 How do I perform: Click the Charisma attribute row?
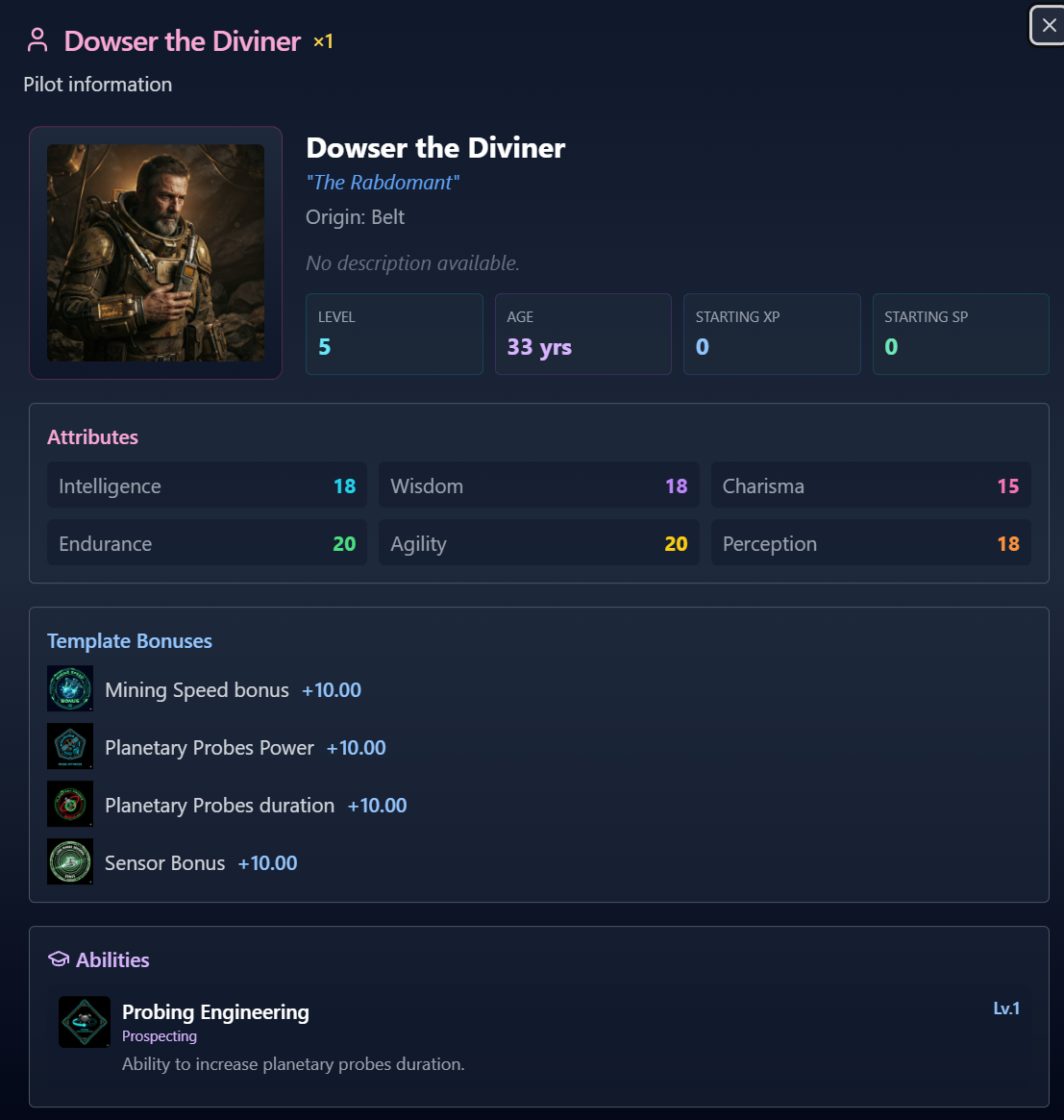tap(871, 485)
